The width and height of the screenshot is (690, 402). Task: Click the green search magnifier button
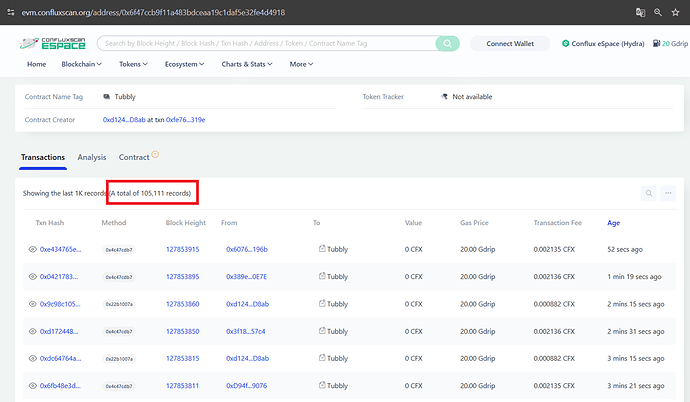click(447, 43)
